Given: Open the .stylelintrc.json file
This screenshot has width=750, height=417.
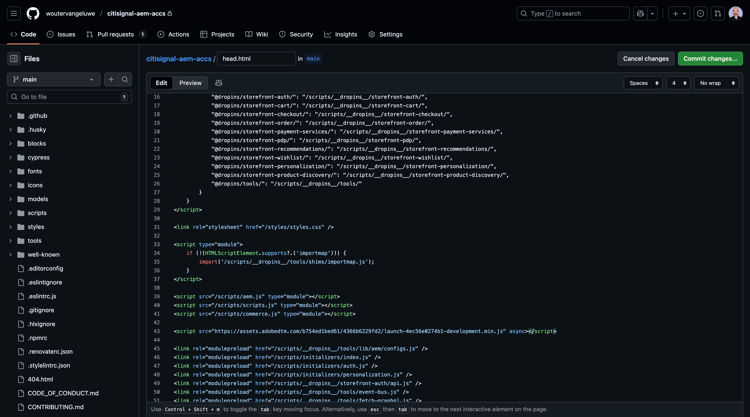Looking at the screenshot, I should [x=49, y=365].
